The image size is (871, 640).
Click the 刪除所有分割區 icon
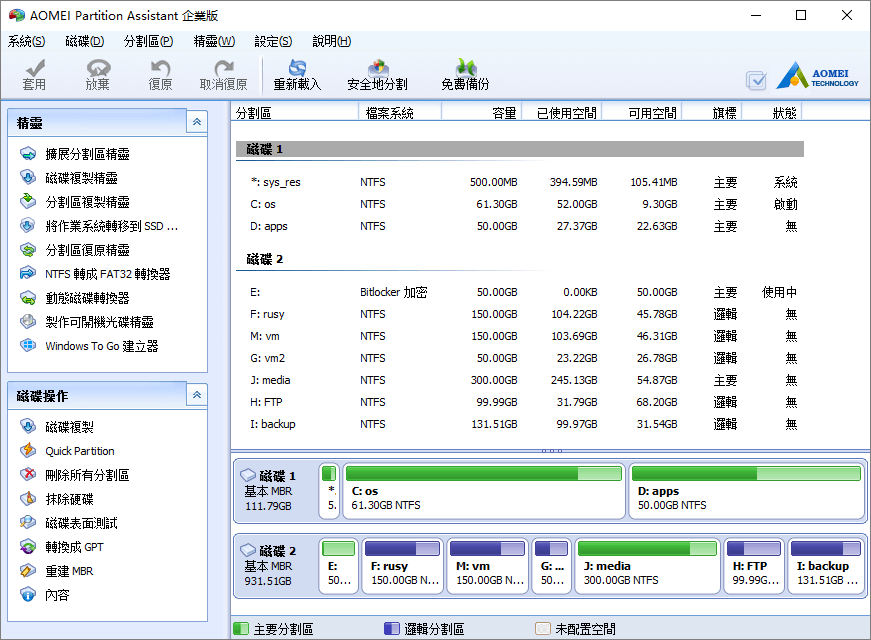pos(28,474)
